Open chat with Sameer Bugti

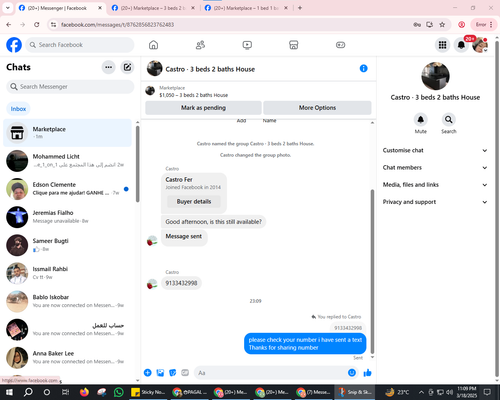pos(67,245)
